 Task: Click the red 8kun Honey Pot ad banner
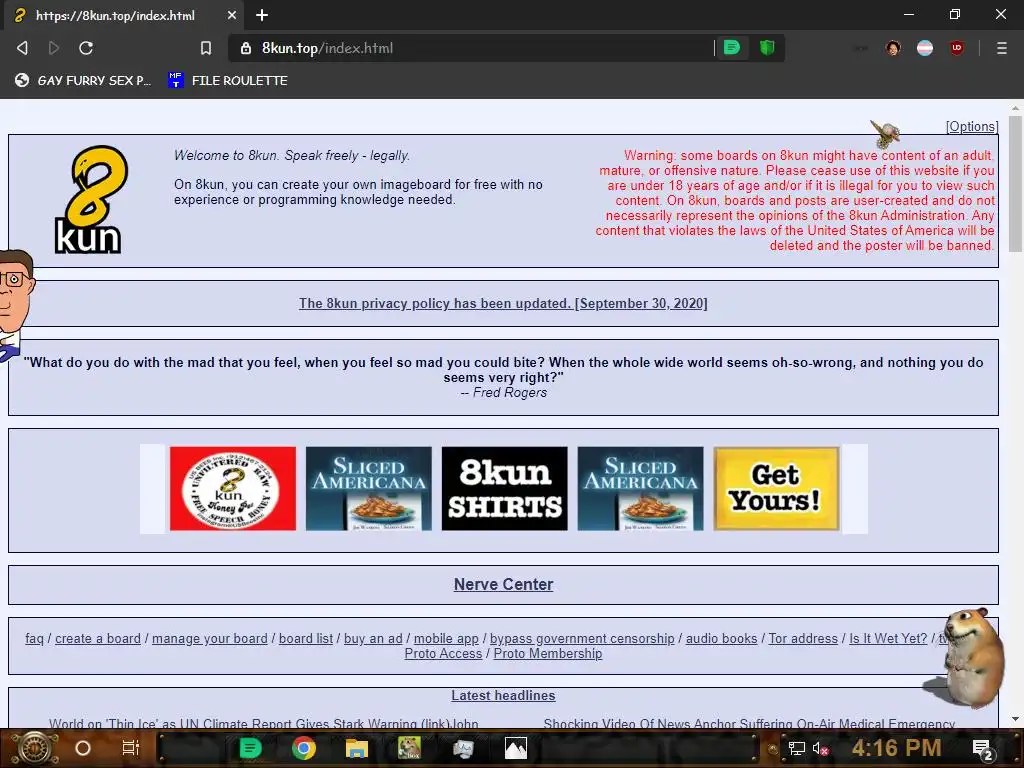pos(232,488)
